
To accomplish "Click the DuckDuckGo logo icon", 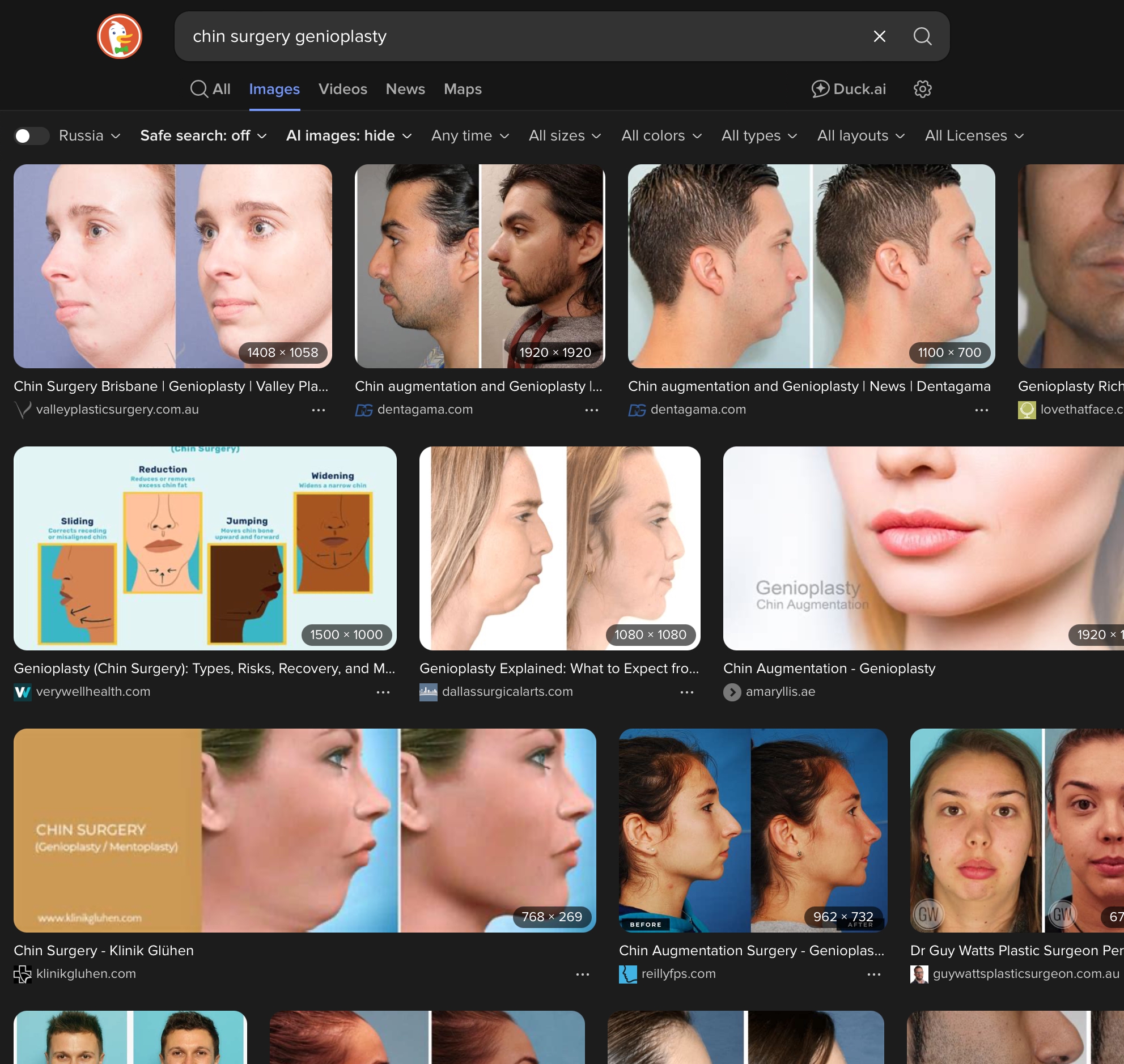I will point(119,36).
